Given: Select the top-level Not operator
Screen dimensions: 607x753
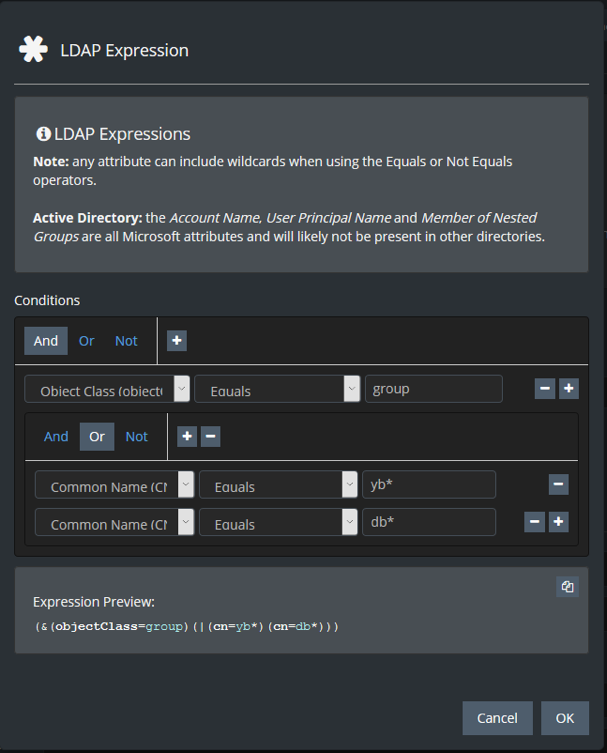Looking at the screenshot, I should 126,341.
